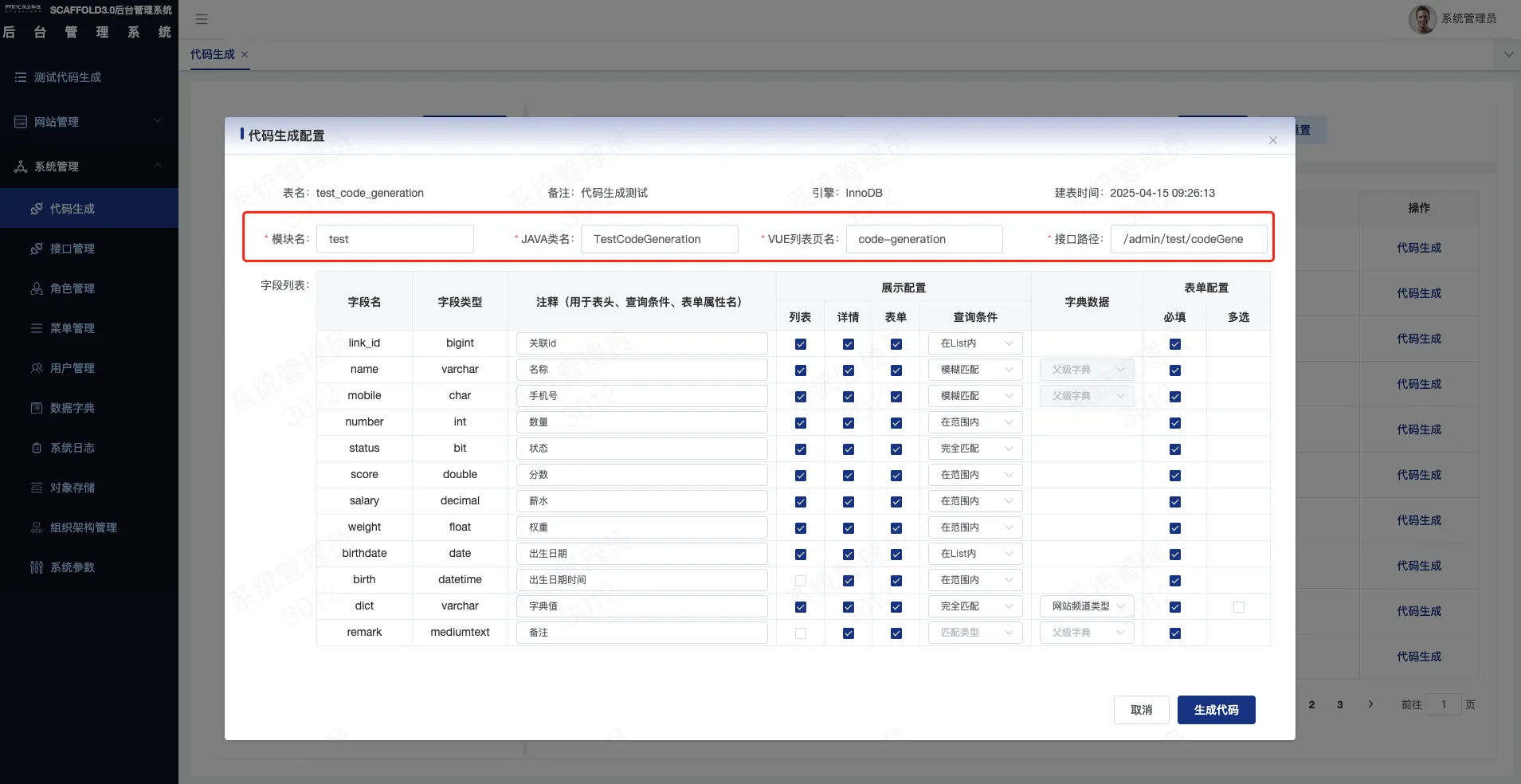Click the system administrator avatar
Screen dimensions: 1521x784
point(1422,18)
